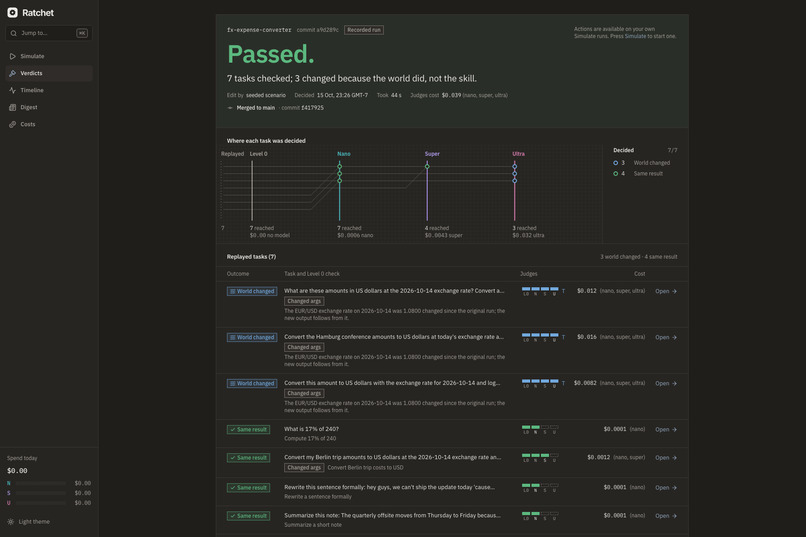Click the Simulate link in the header note
The height and width of the screenshot is (537, 806).
tap(635, 36)
